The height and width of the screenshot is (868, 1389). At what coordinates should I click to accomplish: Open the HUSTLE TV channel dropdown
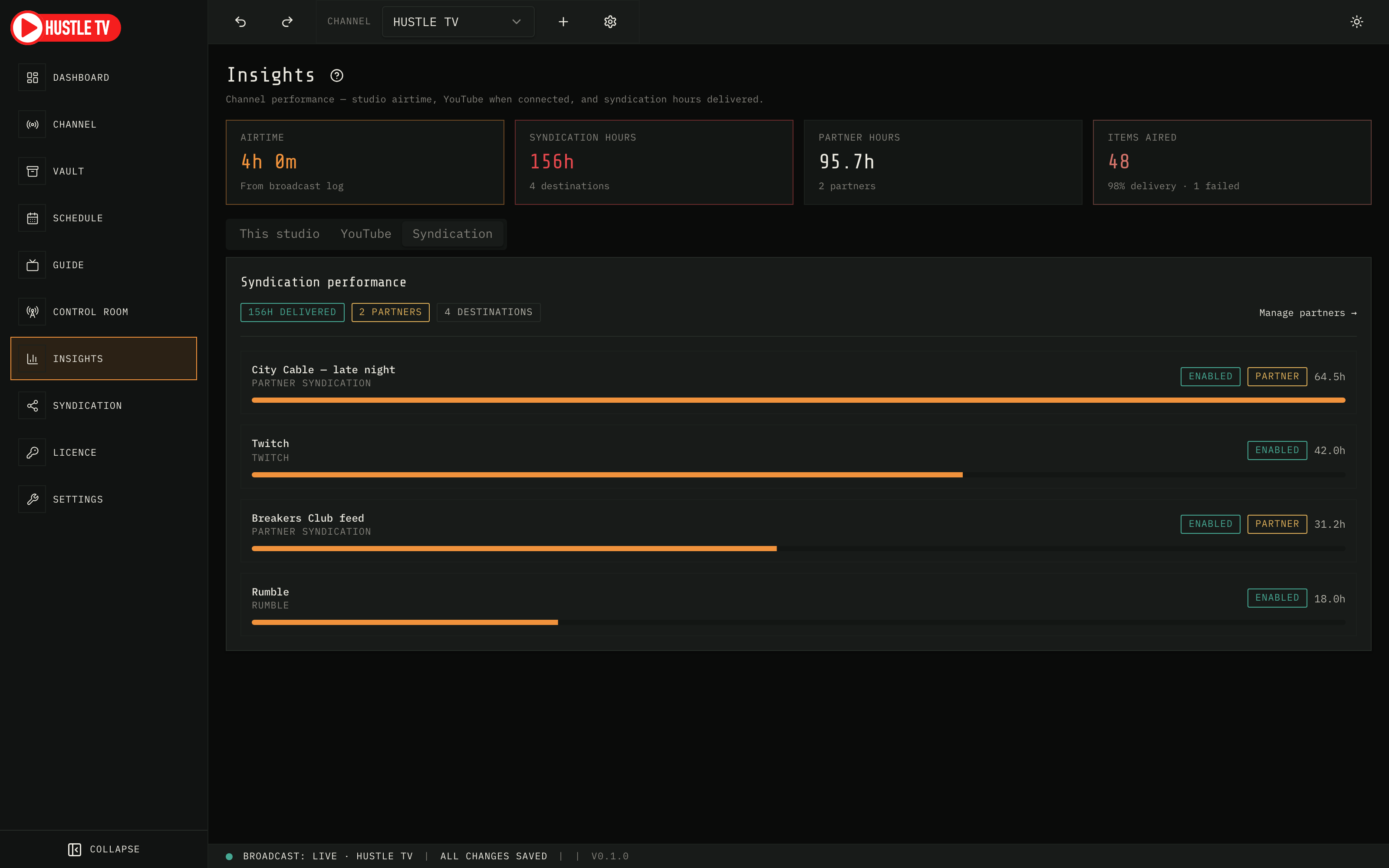pyautogui.click(x=458, y=22)
